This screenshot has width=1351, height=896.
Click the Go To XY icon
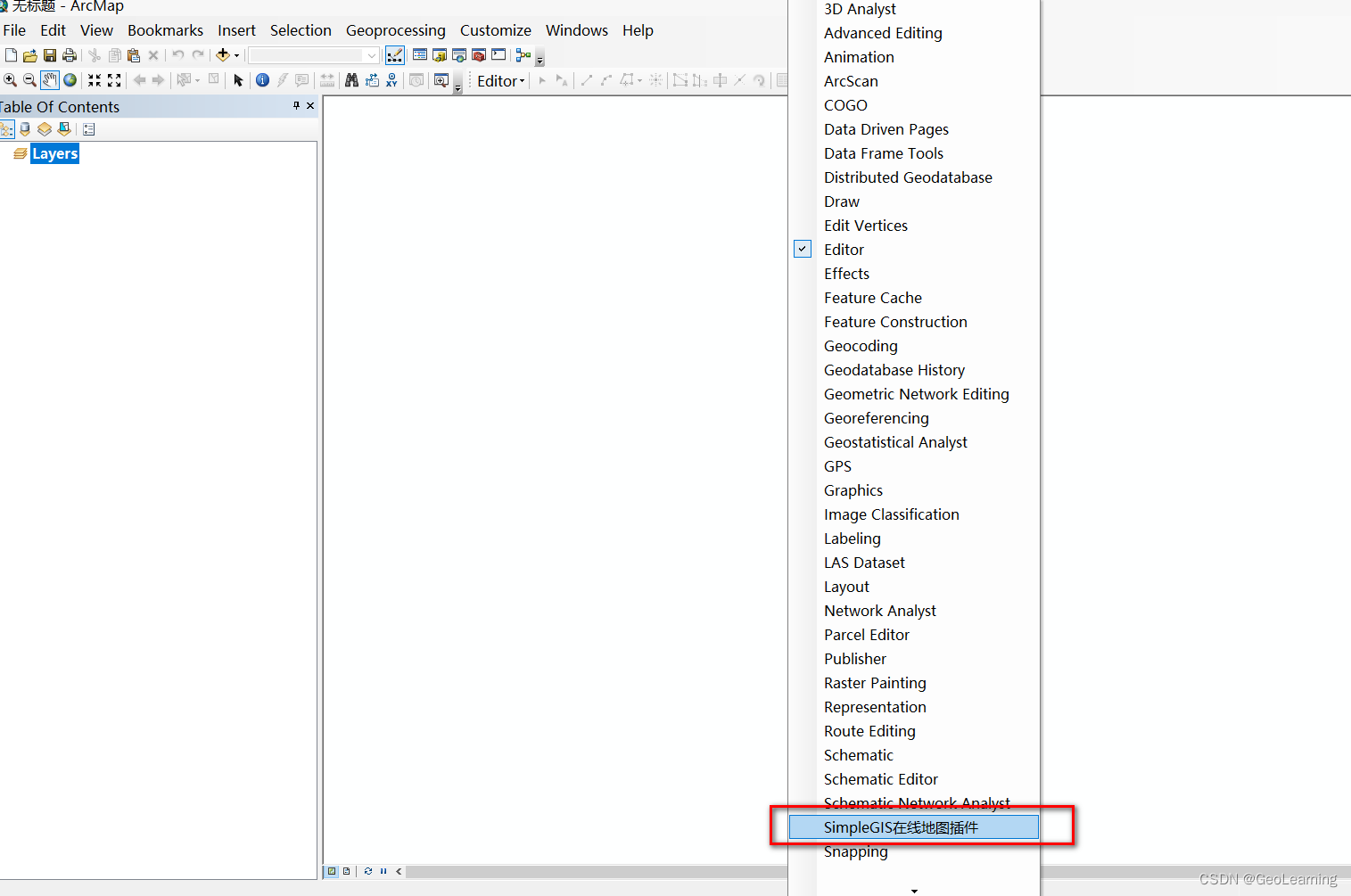click(x=391, y=80)
